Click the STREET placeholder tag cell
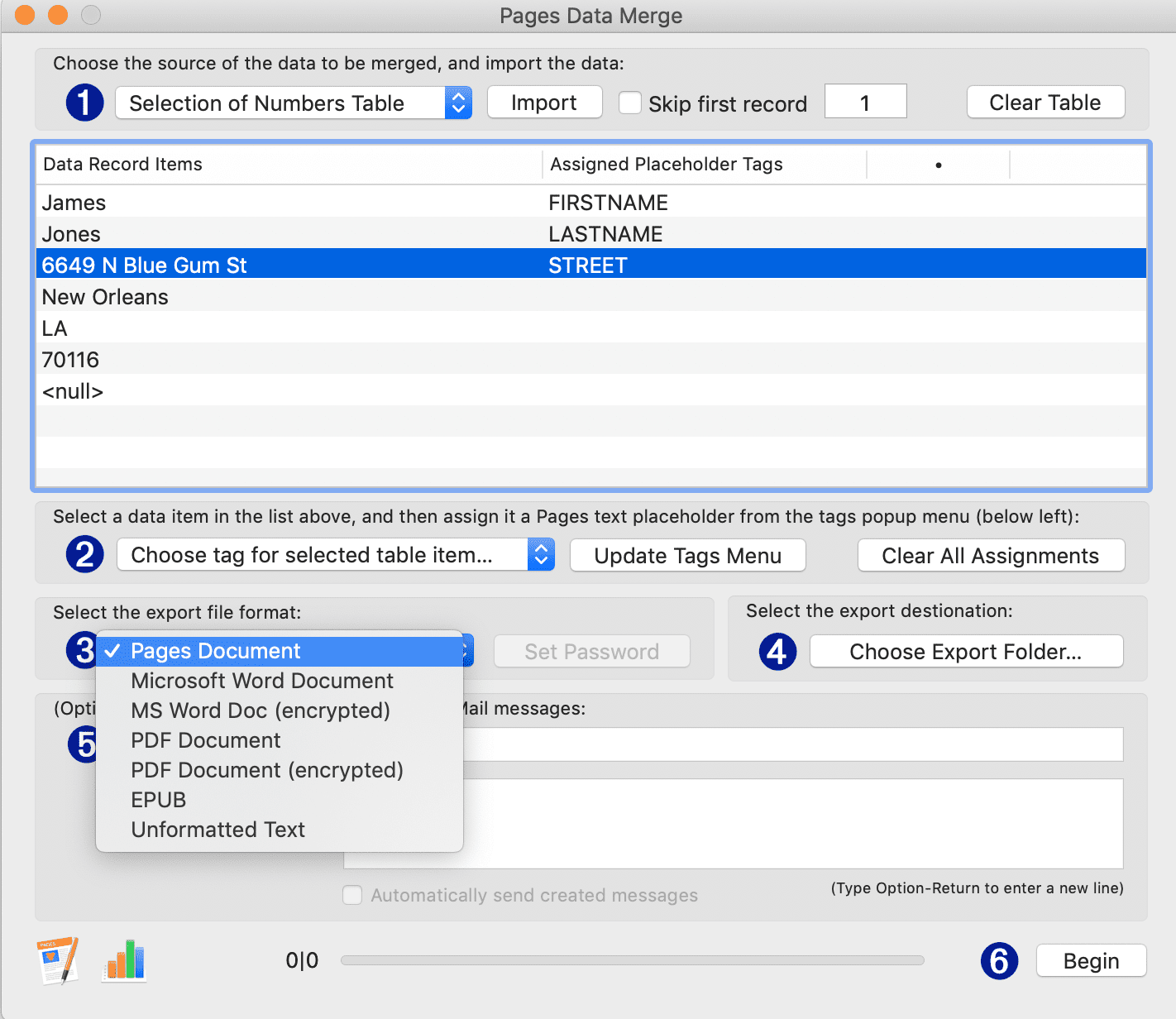 pos(588,266)
